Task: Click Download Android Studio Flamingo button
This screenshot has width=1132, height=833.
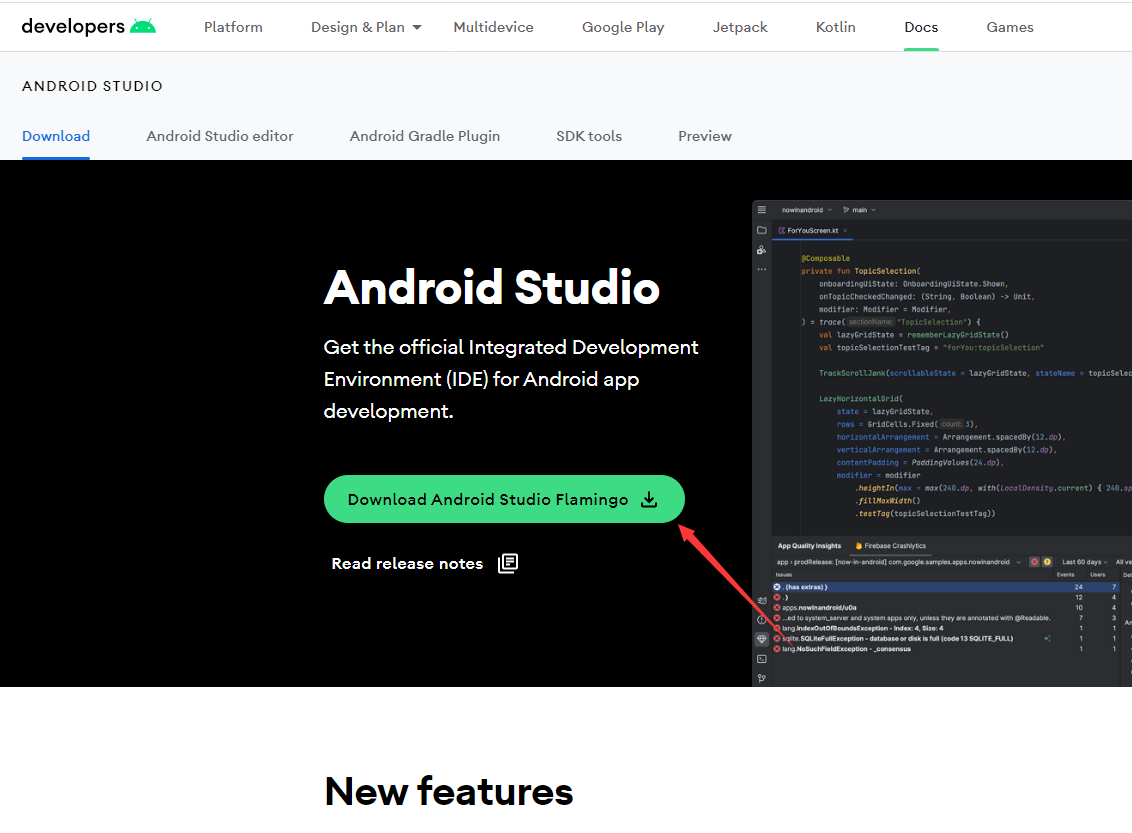Action: pyautogui.click(x=504, y=499)
